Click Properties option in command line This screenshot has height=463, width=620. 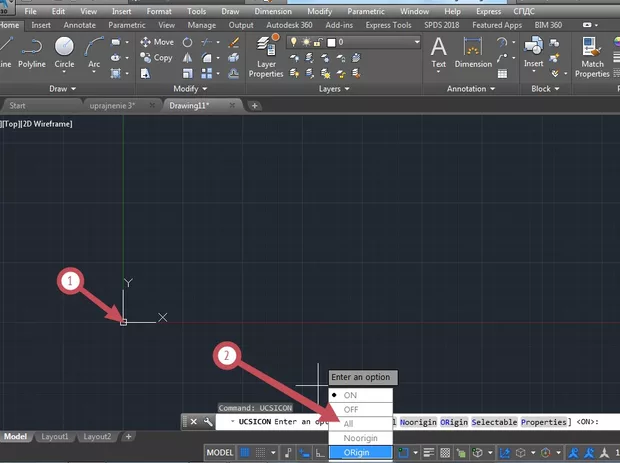pos(545,422)
